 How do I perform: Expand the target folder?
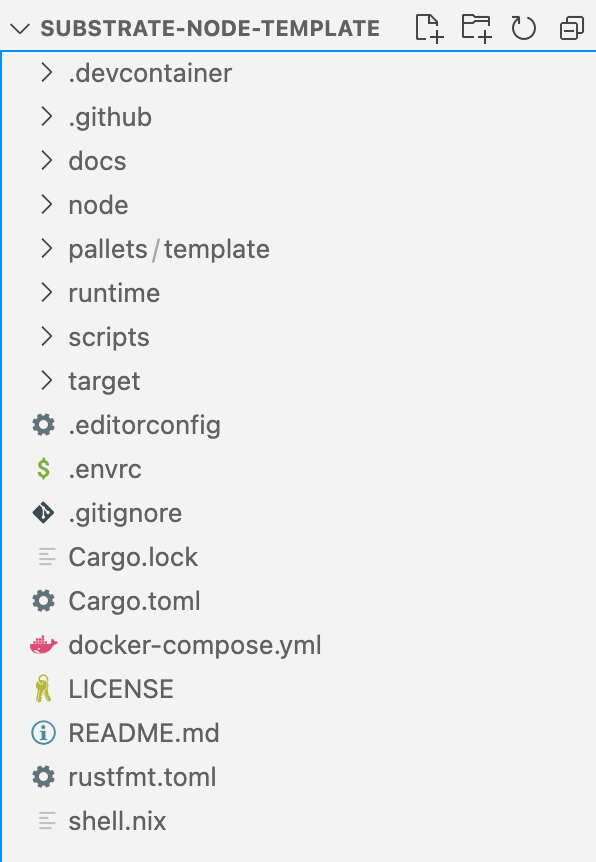[x=298, y=381]
